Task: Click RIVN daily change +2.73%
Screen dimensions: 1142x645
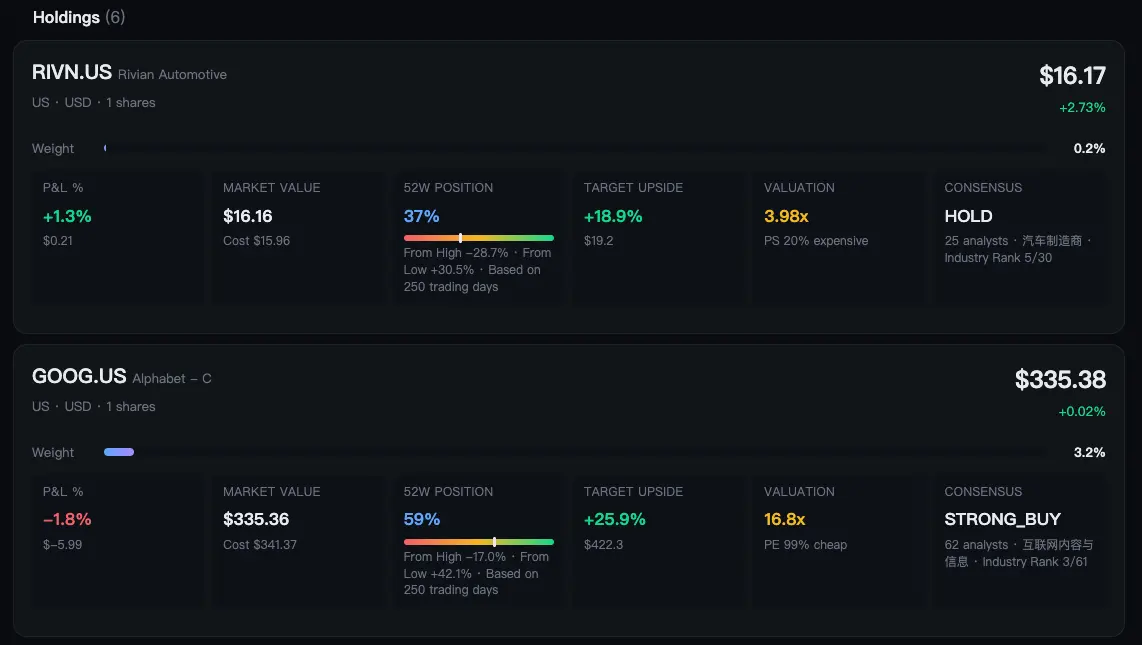Action: tap(1082, 108)
